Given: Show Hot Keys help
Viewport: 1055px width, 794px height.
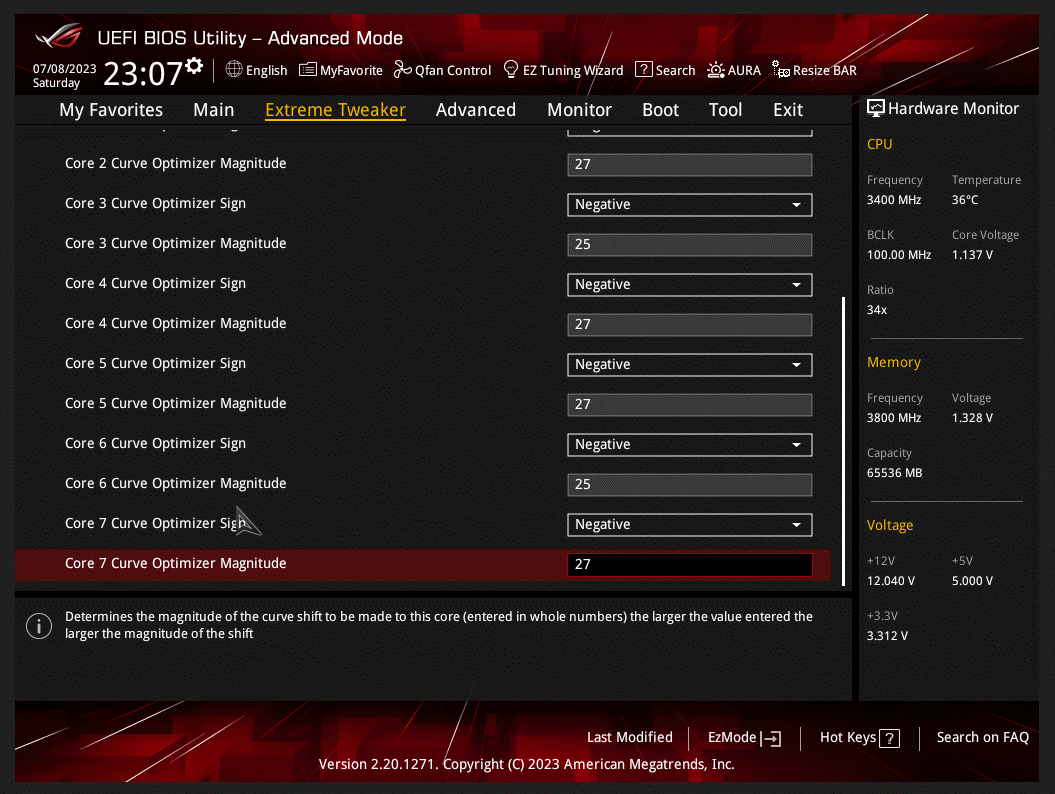Looking at the screenshot, I should [x=859, y=738].
